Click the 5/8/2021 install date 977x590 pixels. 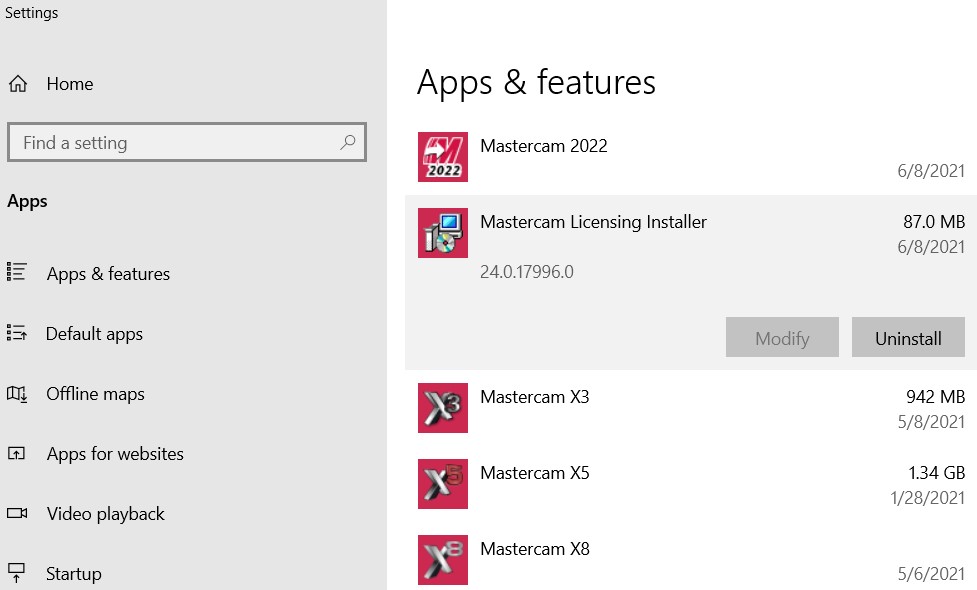[x=932, y=422]
